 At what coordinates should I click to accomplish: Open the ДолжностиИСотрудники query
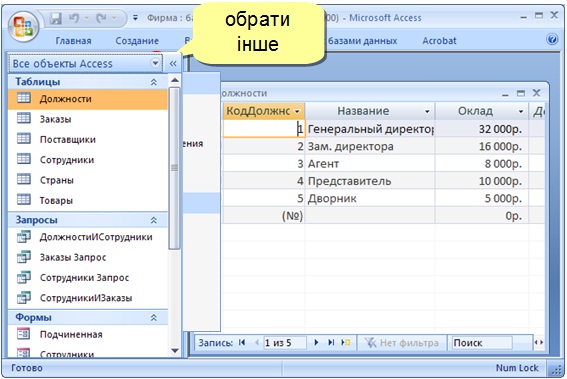[96, 237]
